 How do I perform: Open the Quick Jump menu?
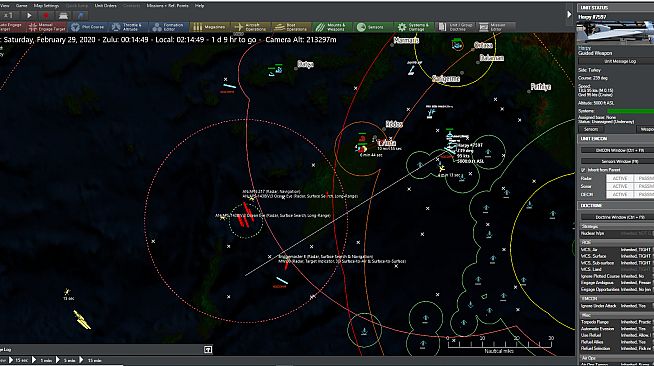point(76,6)
